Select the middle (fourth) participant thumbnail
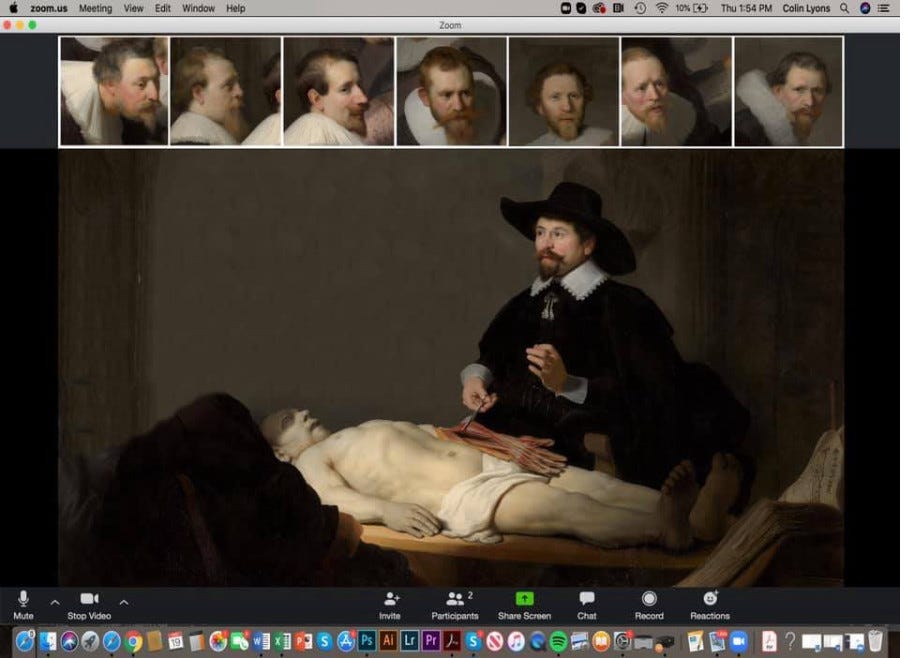Image resolution: width=910 pixels, height=658 pixels. (x=452, y=91)
